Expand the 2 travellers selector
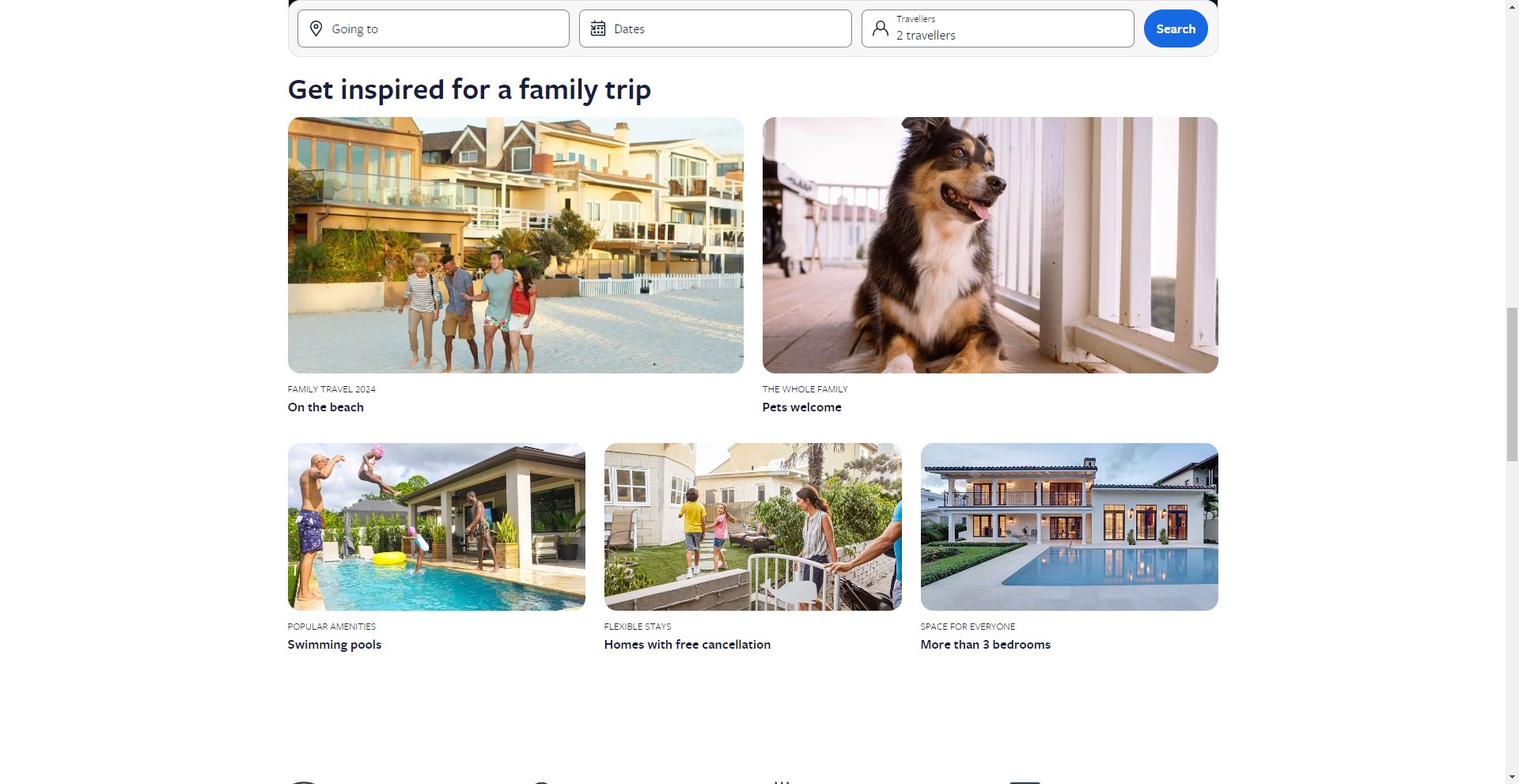1519x784 pixels. [x=998, y=28]
